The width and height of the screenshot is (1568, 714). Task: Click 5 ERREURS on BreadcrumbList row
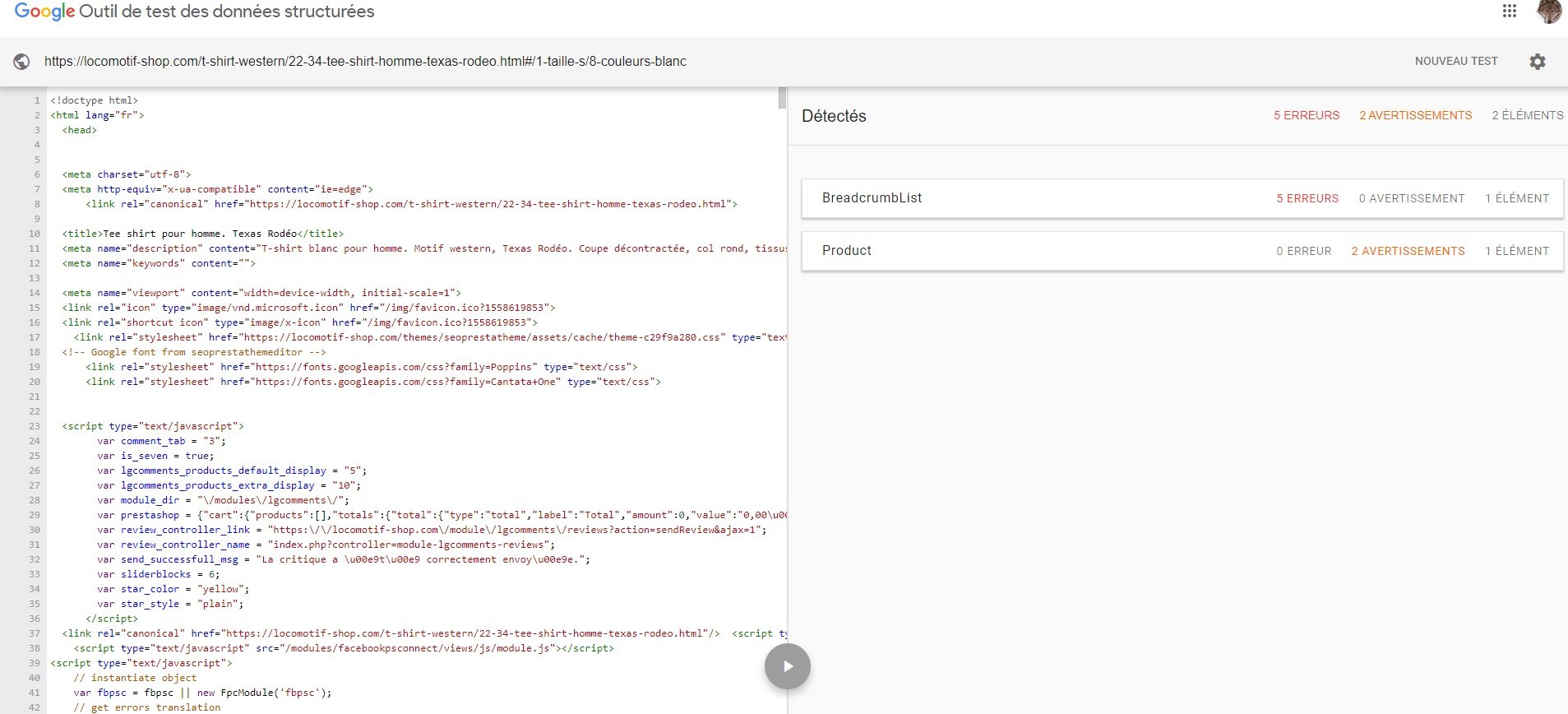pyautogui.click(x=1307, y=199)
